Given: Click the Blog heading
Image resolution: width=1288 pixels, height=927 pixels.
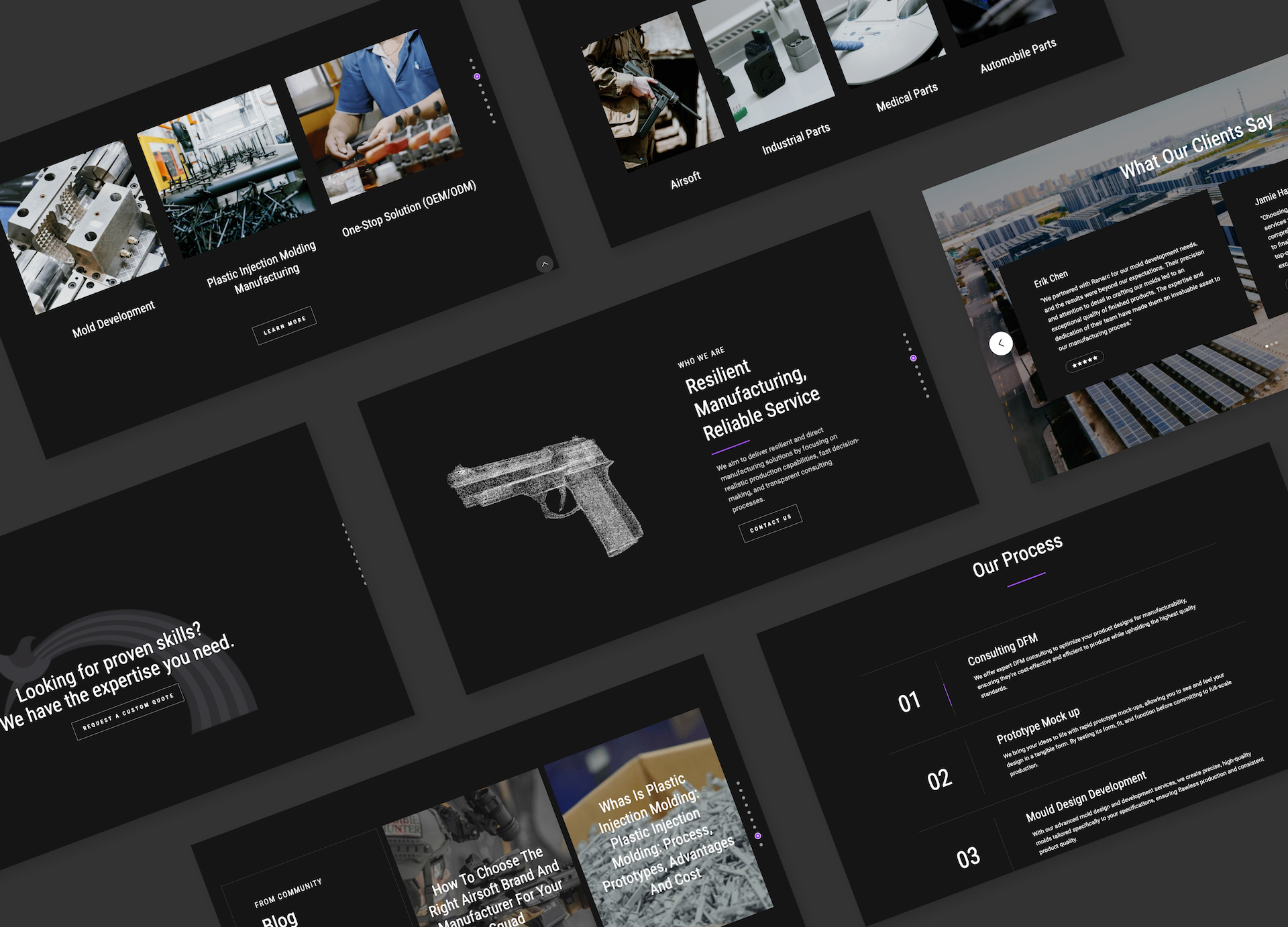Looking at the screenshot, I should click(x=279, y=920).
